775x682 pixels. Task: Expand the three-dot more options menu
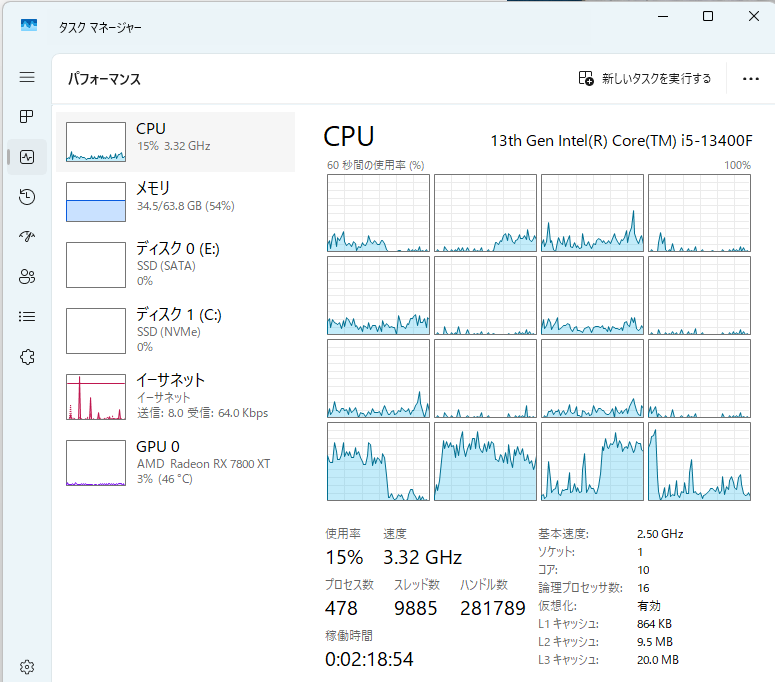pos(751,79)
